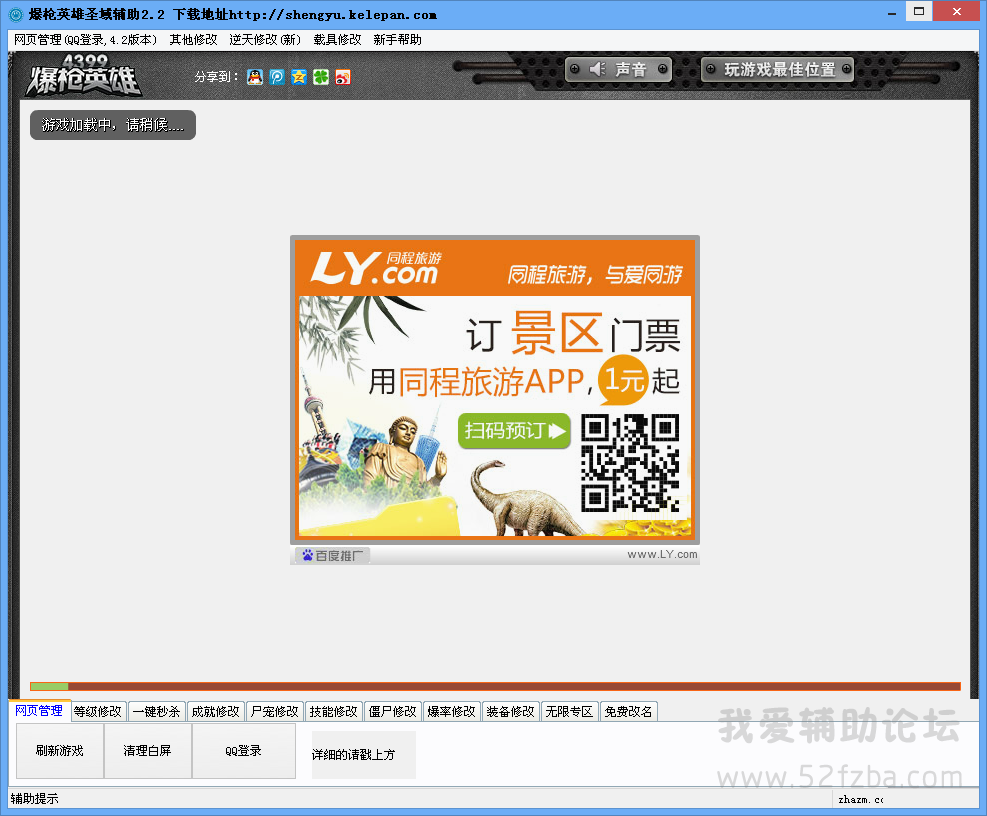Switch to 僵尸修改 tab
The image size is (987, 816).
pyautogui.click(x=392, y=711)
